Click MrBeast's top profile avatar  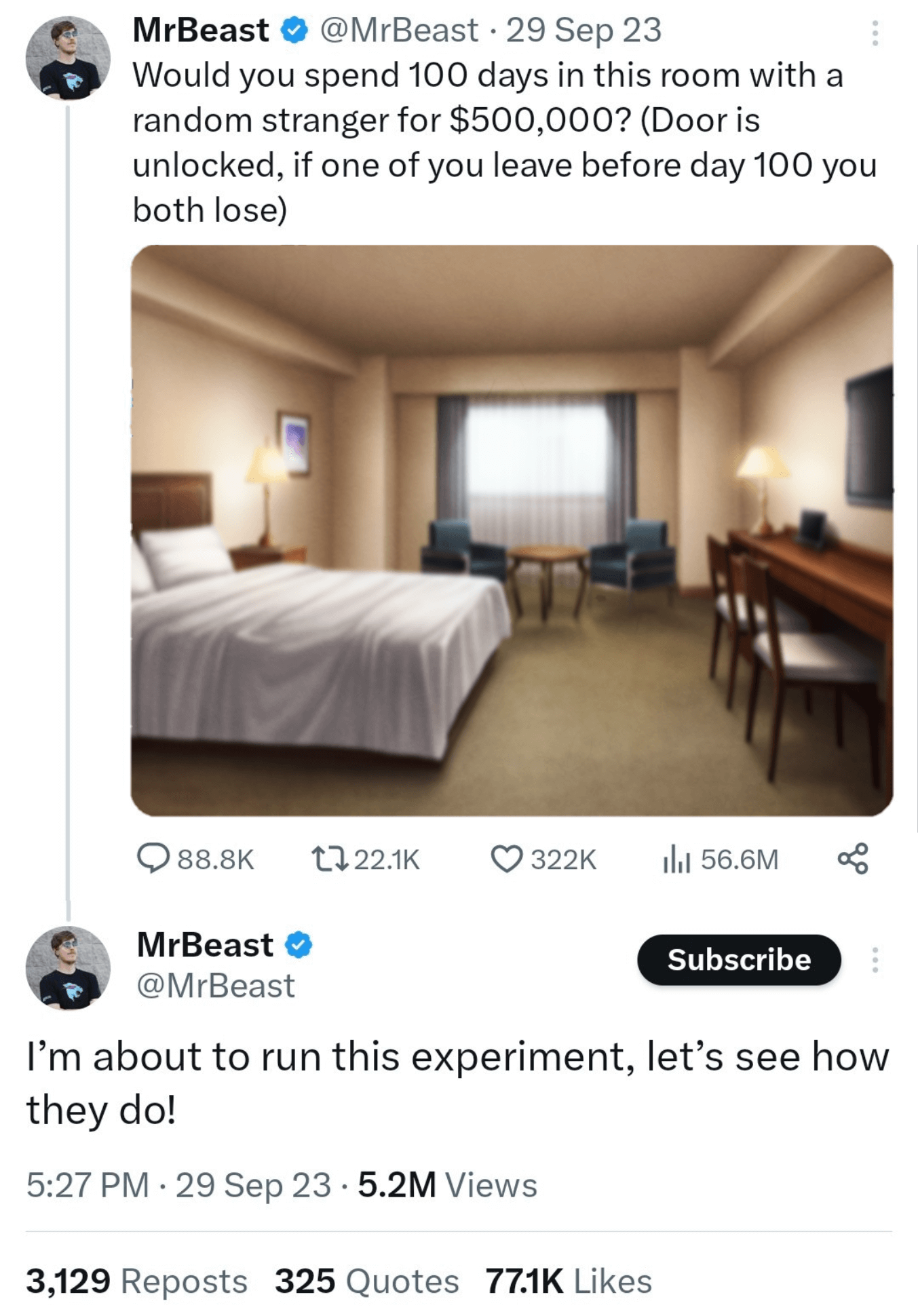pos(68,58)
